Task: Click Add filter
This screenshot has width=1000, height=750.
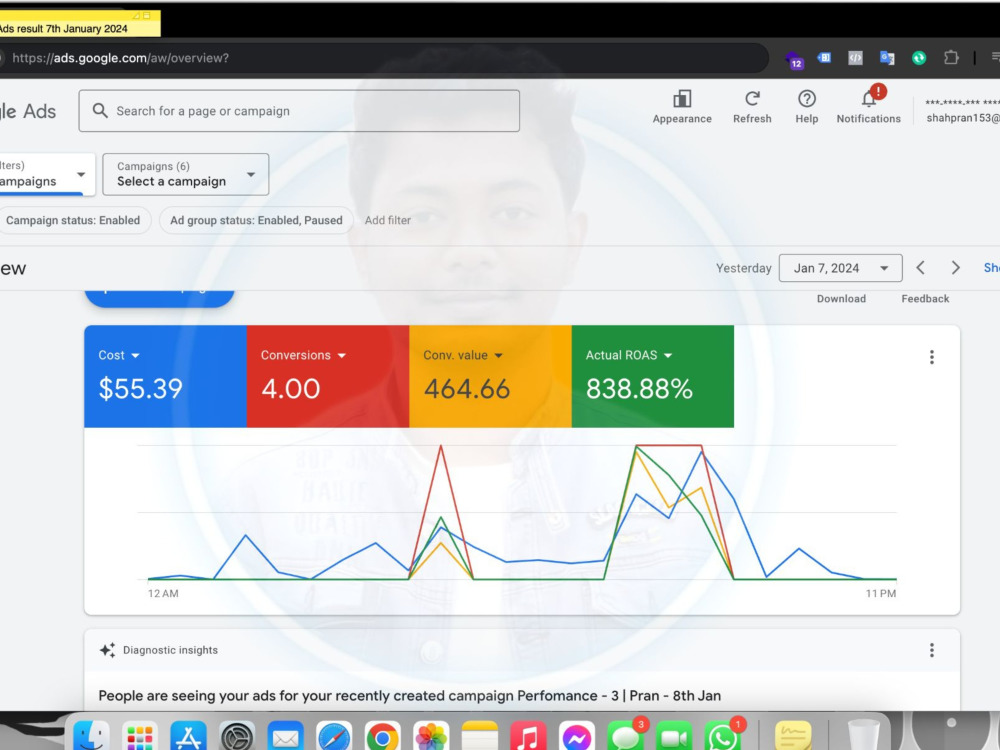Action: (388, 220)
